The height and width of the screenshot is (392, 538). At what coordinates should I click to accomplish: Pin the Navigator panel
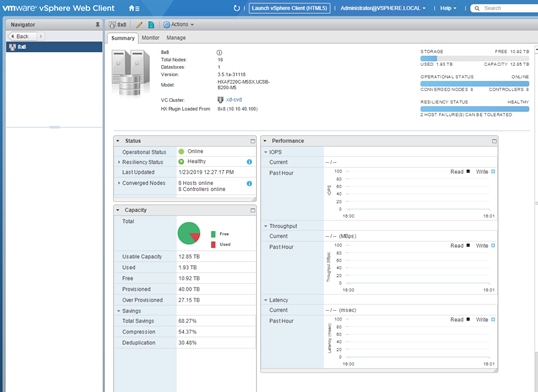(97, 25)
